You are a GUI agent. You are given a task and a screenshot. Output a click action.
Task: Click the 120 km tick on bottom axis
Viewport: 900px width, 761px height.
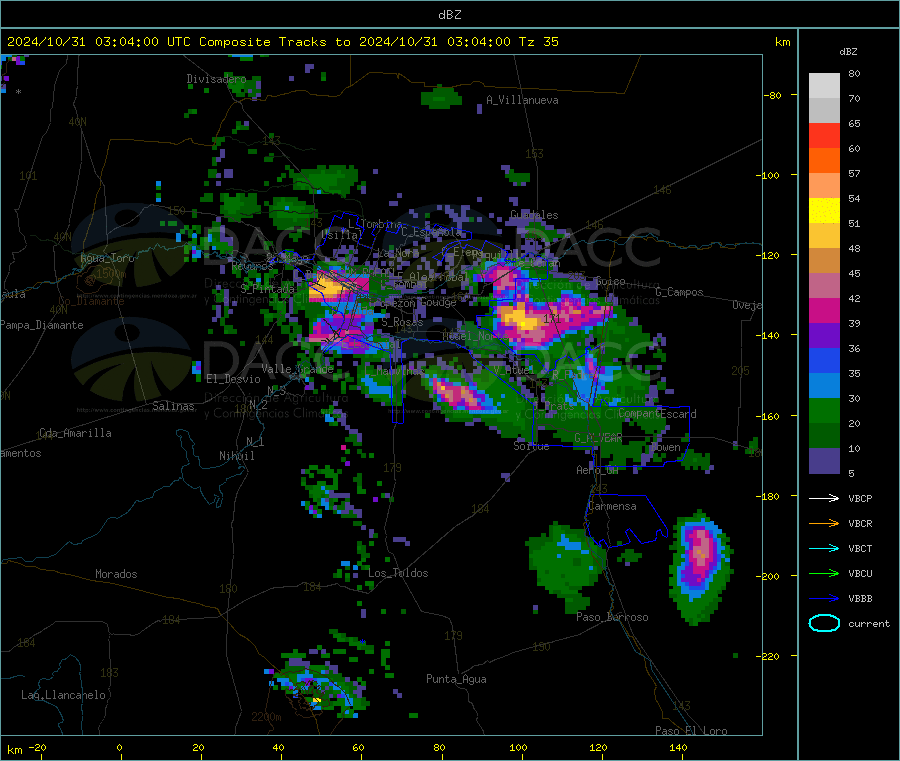598,747
